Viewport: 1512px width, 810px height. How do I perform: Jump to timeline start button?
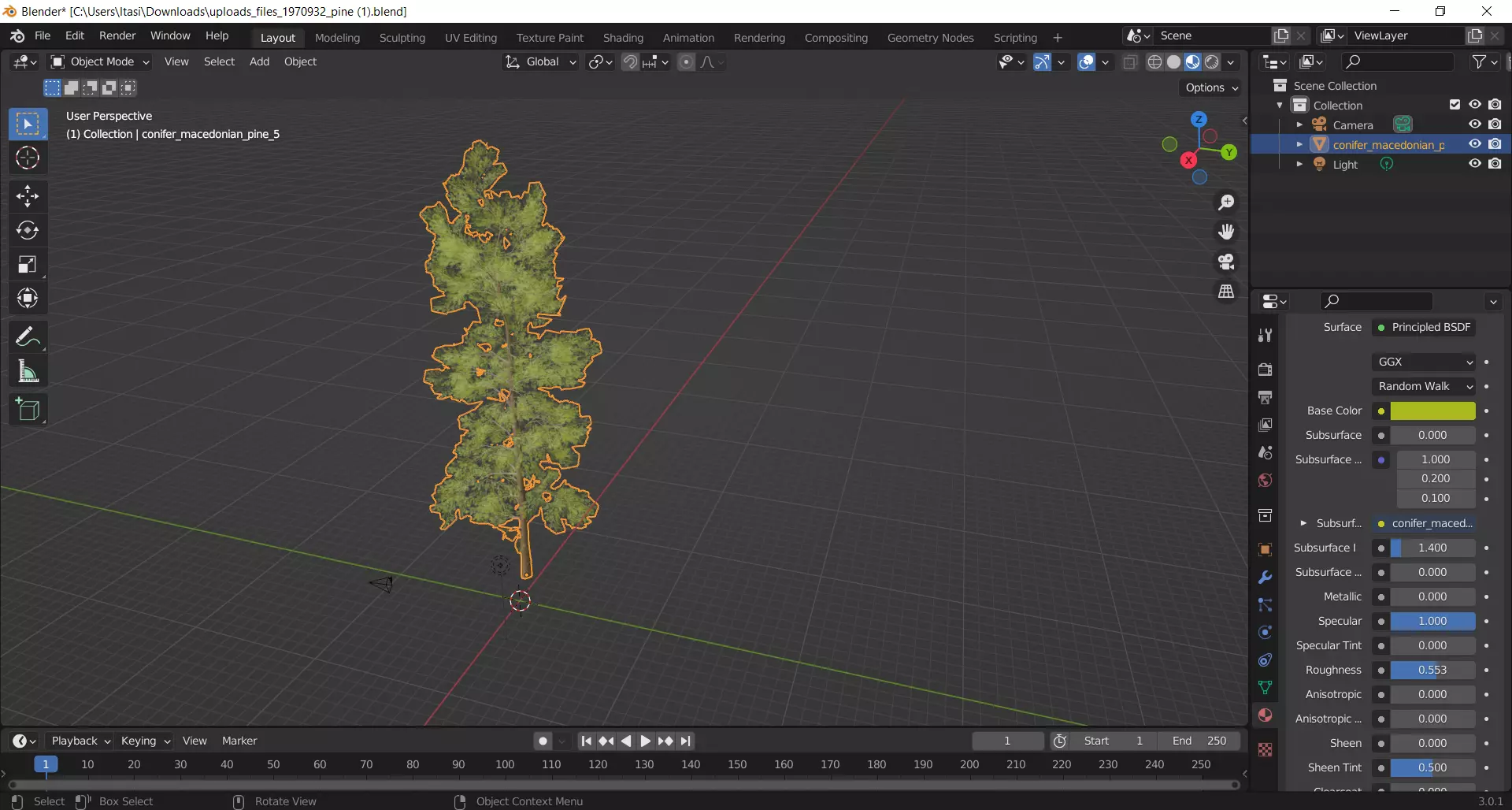pos(586,741)
